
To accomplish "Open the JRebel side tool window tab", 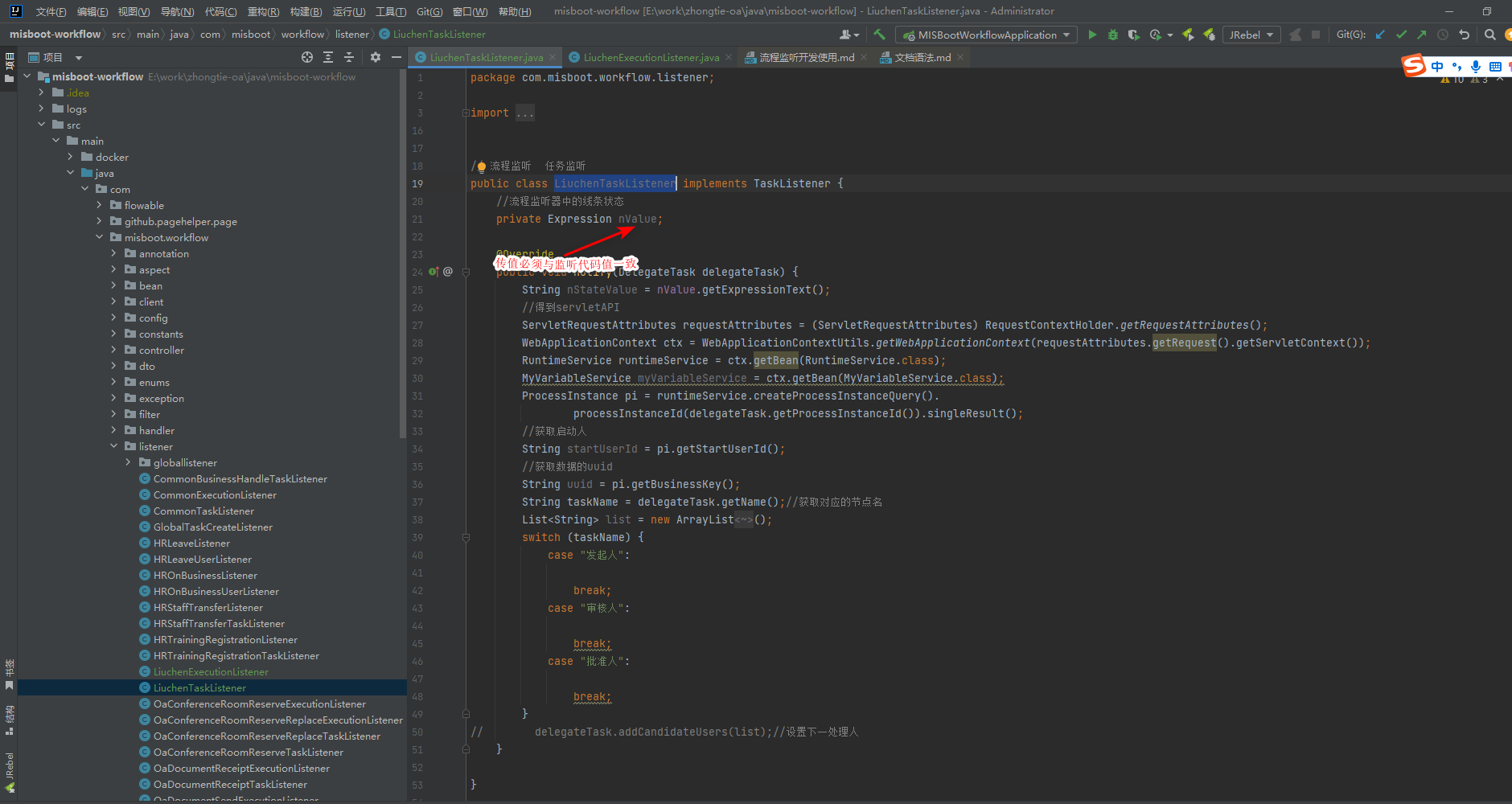I will pos(9,773).
